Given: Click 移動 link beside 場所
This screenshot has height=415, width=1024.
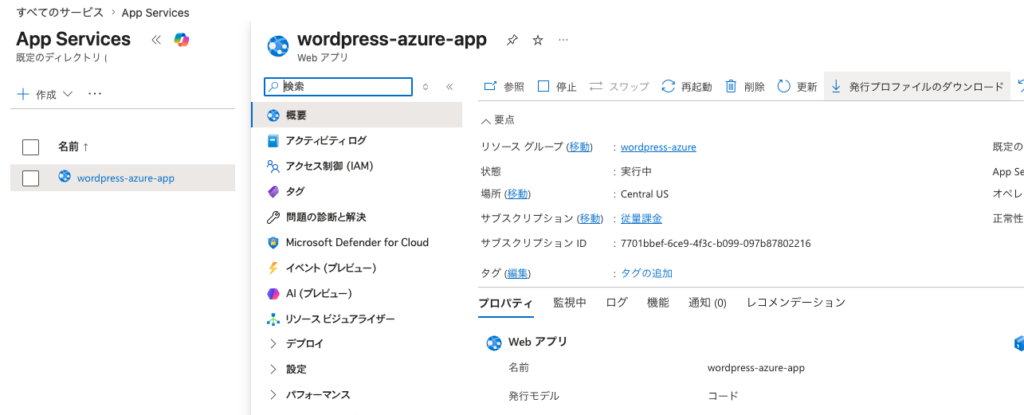Looking at the screenshot, I should point(518,194).
